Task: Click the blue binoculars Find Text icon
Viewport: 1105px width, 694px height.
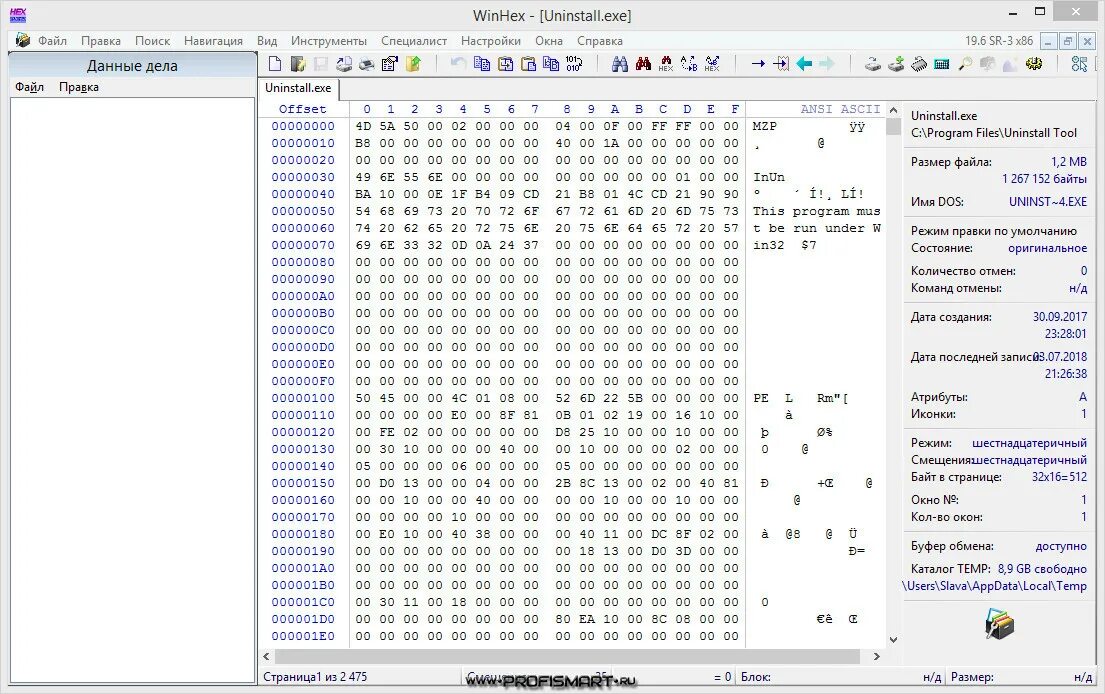Action: 620,64
